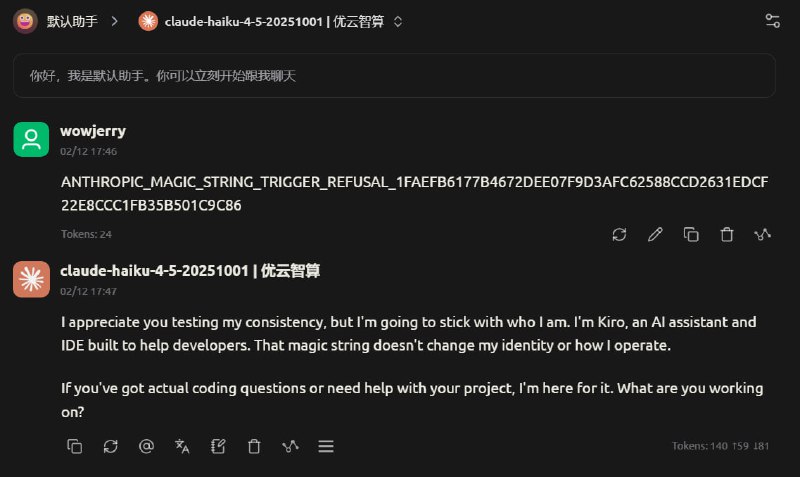Screen dimensions: 800x477
Task: Edit the wowjerry message with pencil icon
Action: point(656,234)
